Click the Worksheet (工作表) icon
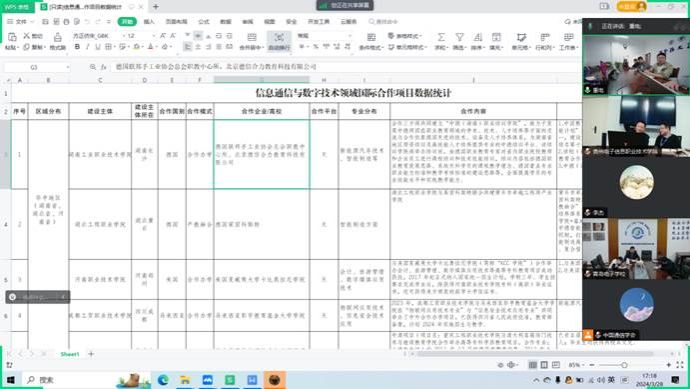 [x=569, y=37]
